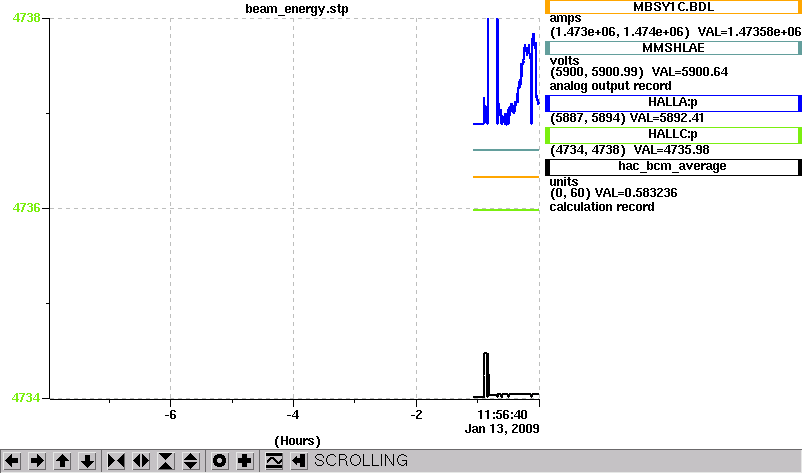Click the vertical zoom-out up-down arrows icon
Screen dimensions: 802x473
coord(191,461)
